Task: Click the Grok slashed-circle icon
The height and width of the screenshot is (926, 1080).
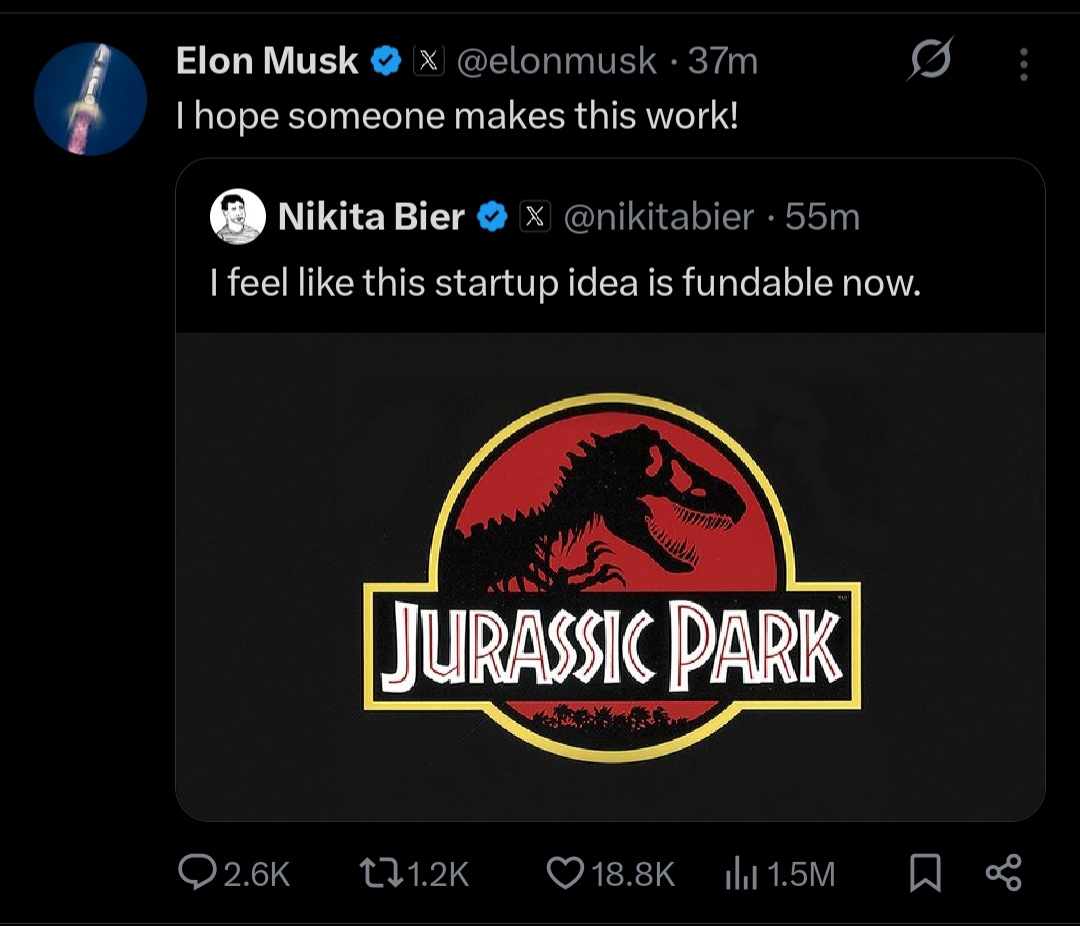Action: [930, 61]
